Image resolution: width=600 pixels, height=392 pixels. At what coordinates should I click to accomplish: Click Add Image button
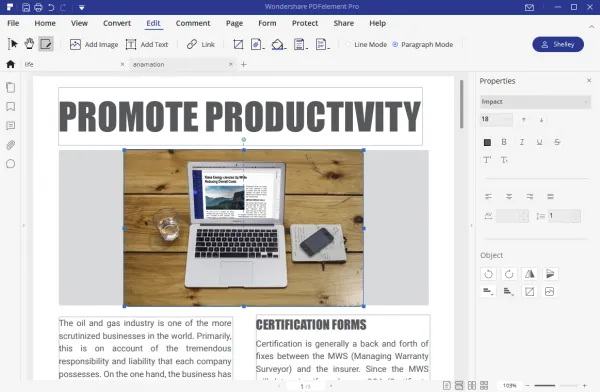tap(94, 44)
